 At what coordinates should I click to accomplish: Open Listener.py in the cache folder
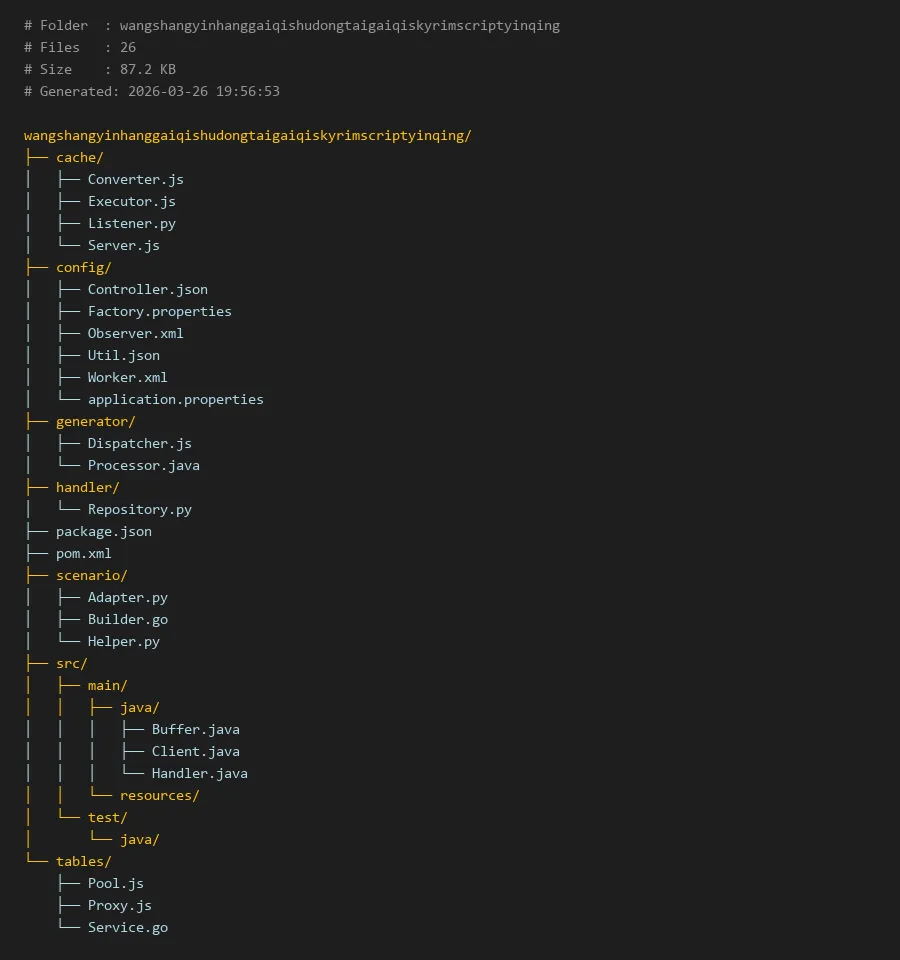[131, 224]
